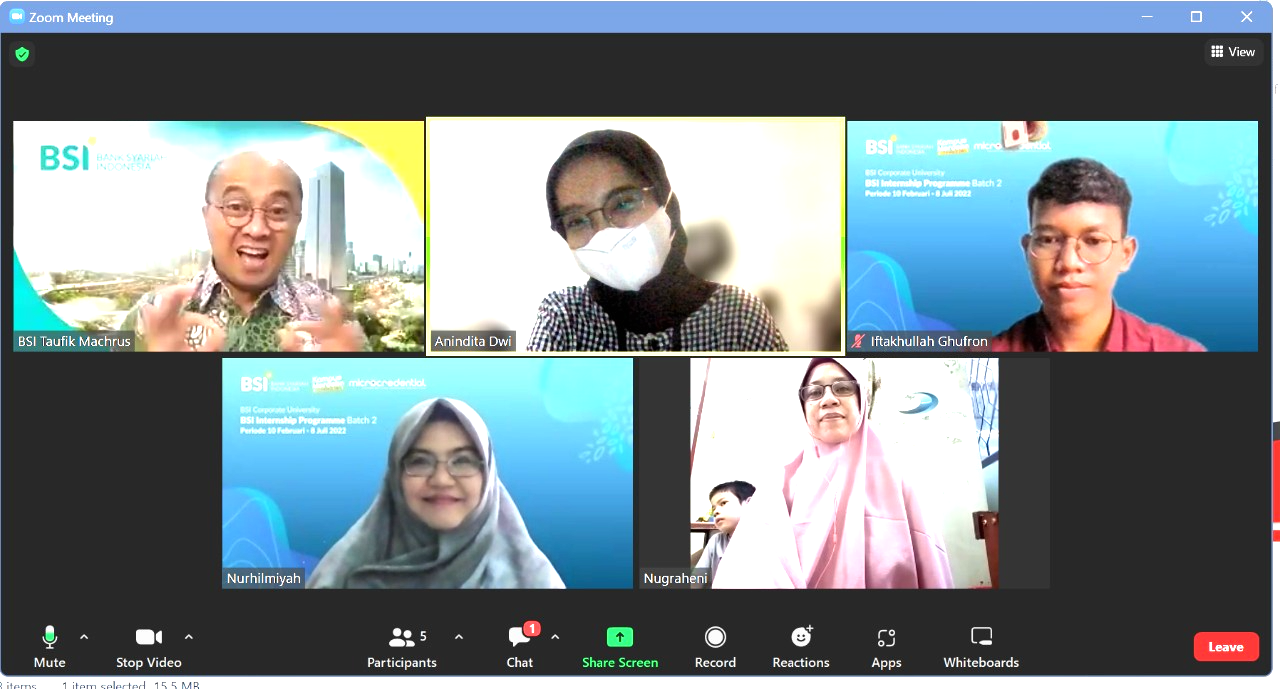This screenshot has width=1280, height=689.
Task: Click the red Leave button
Action: click(1225, 647)
